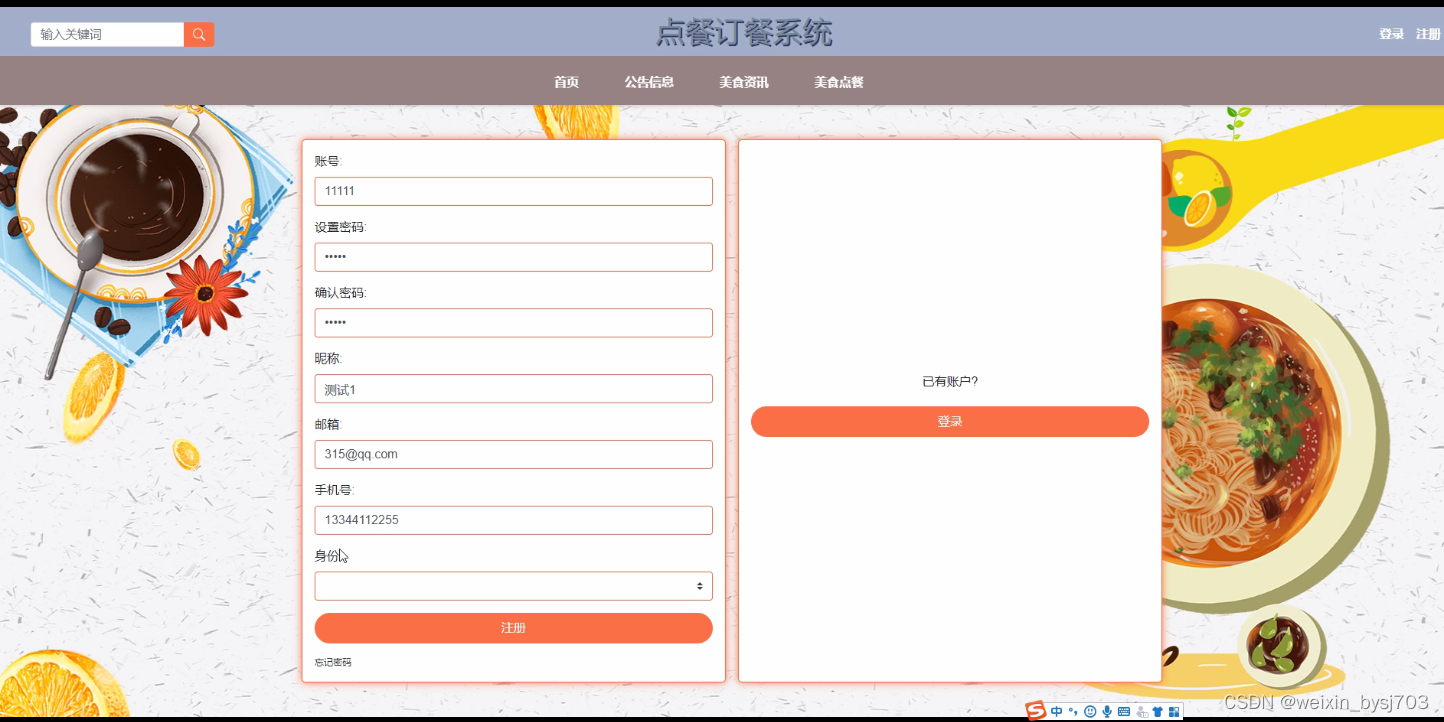Open the Sogou soft keyboard icon
Viewport: 1444px width, 722px height.
click(x=1124, y=711)
